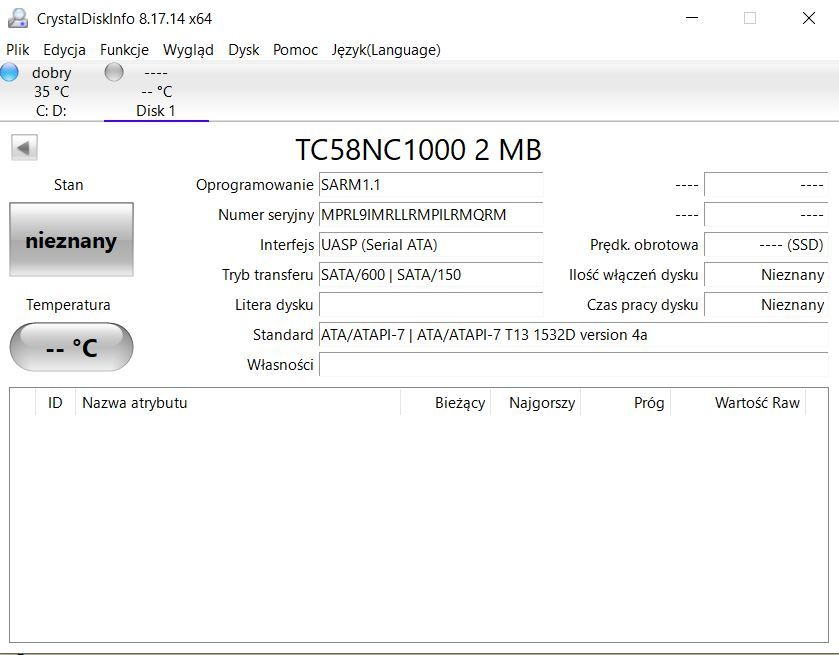Select the C: D: disk tab
Viewport: 839px width, 655px height.
coord(51,91)
